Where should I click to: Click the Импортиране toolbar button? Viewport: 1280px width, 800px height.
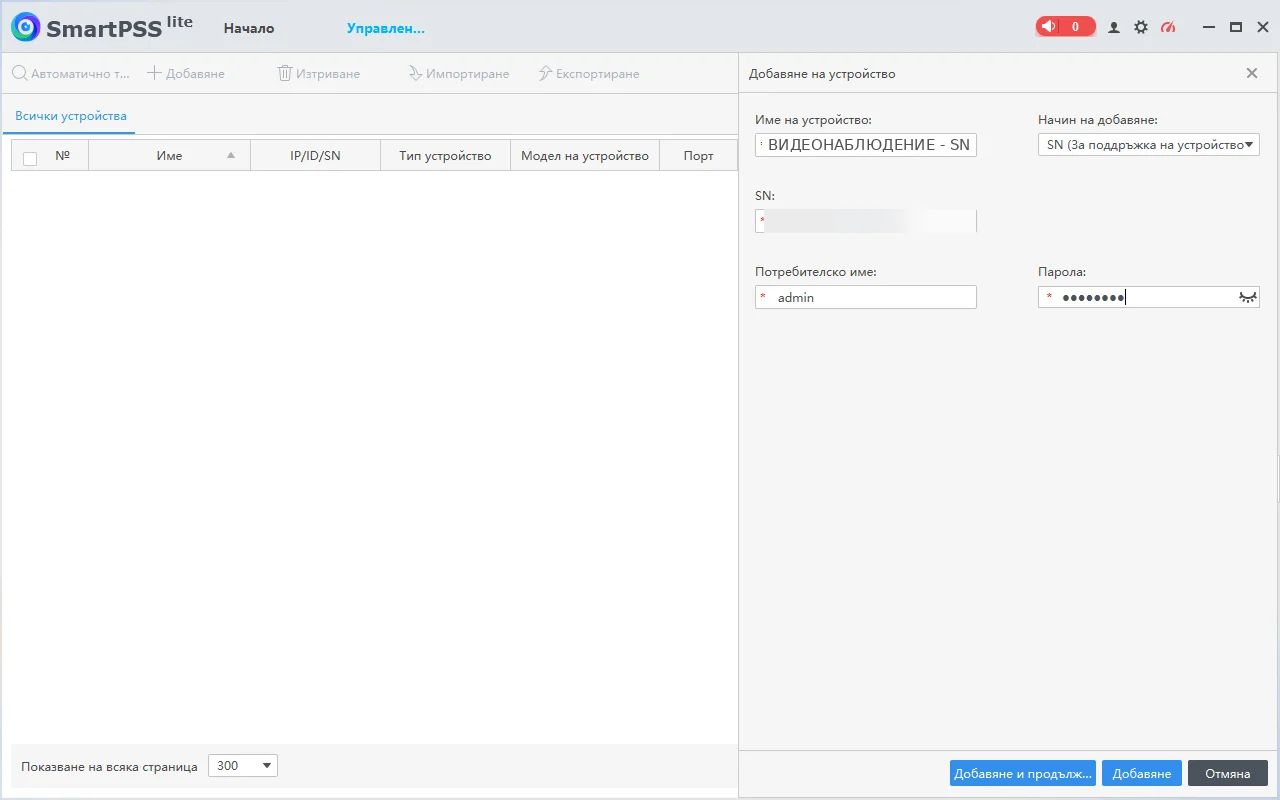pyautogui.click(x=458, y=74)
